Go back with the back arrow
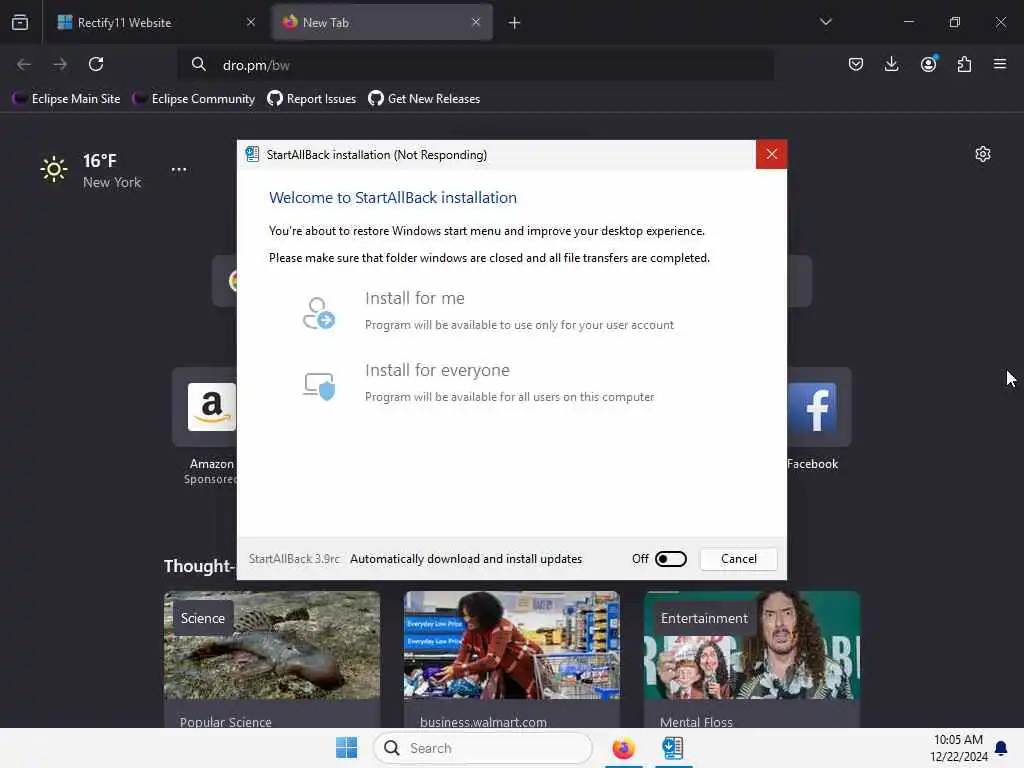The width and height of the screenshot is (1024, 768). click(x=24, y=64)
